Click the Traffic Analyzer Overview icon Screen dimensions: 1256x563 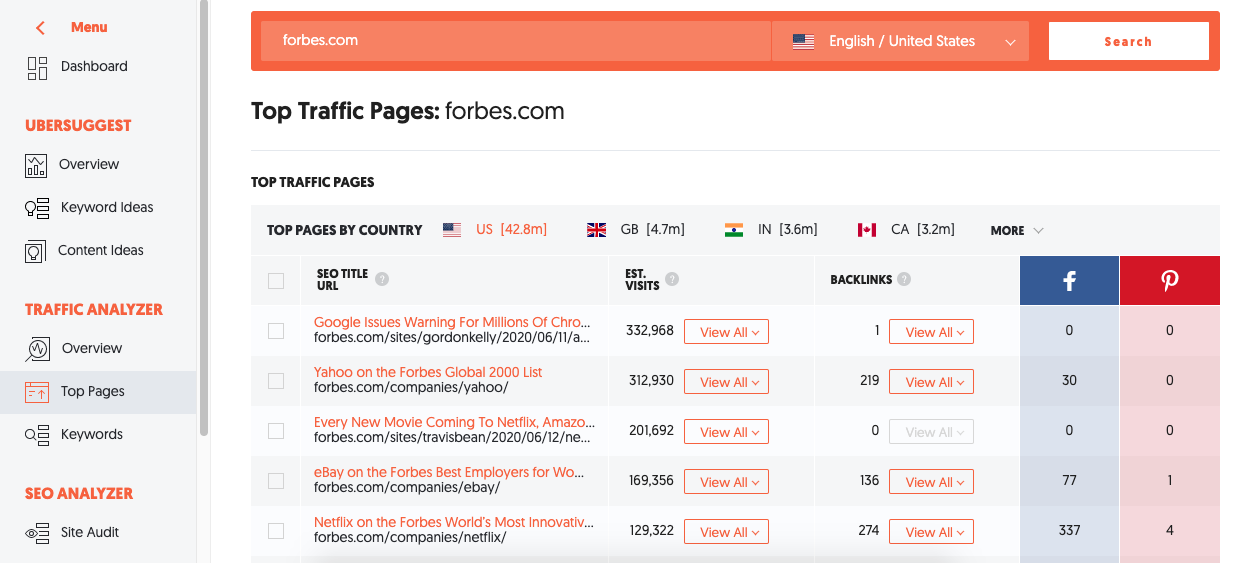click(x=37, y=349)
